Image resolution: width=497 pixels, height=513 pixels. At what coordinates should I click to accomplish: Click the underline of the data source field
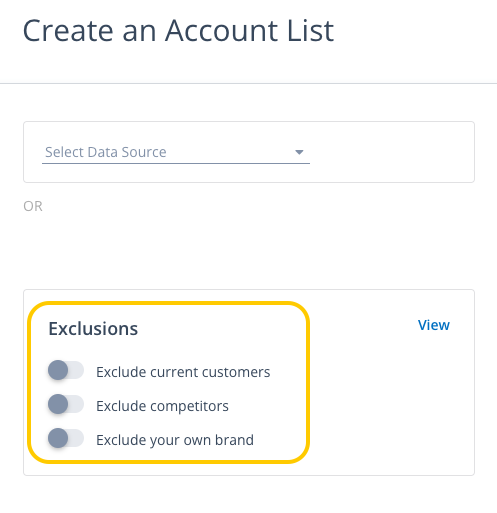176,163
